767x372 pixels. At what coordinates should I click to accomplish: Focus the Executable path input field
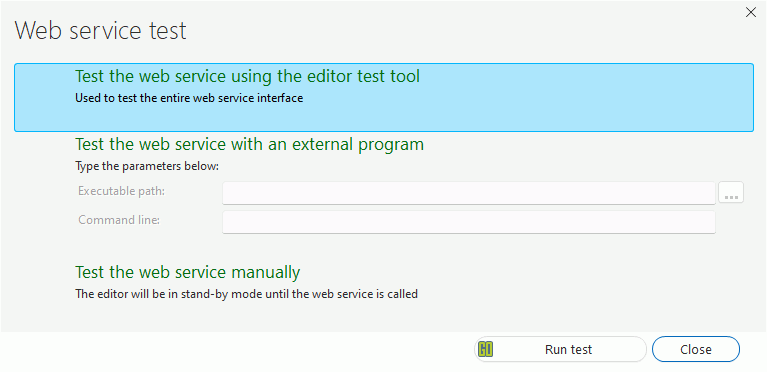469,193
